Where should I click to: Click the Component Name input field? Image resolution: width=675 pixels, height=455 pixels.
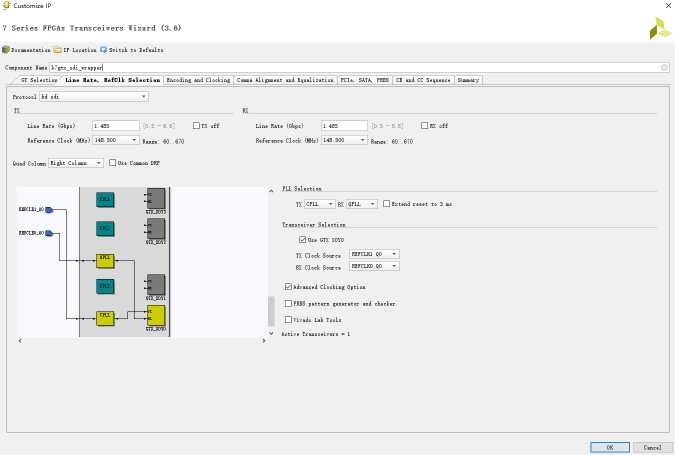tap(359, 67)
